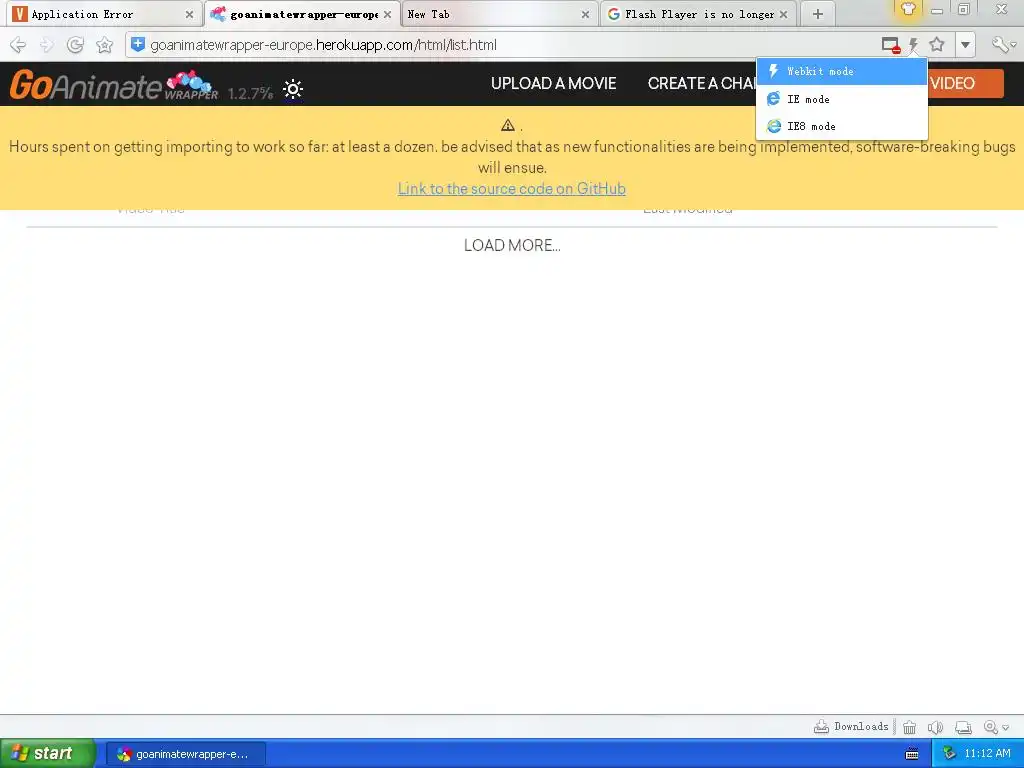Image resolution: width=1024 pixels, height=768 pixels.
Task: Switch to the Application Error tab
Action: pyautogui.click(x=98, y=14)
